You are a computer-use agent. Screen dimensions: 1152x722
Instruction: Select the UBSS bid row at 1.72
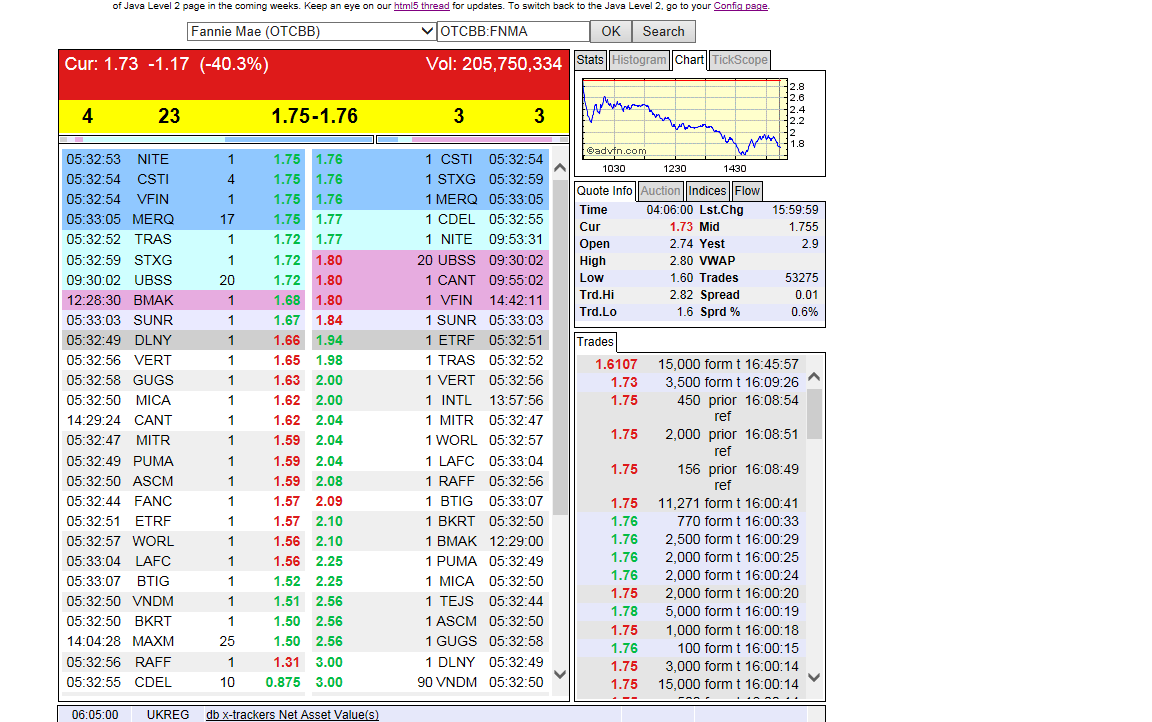point(184,281)
